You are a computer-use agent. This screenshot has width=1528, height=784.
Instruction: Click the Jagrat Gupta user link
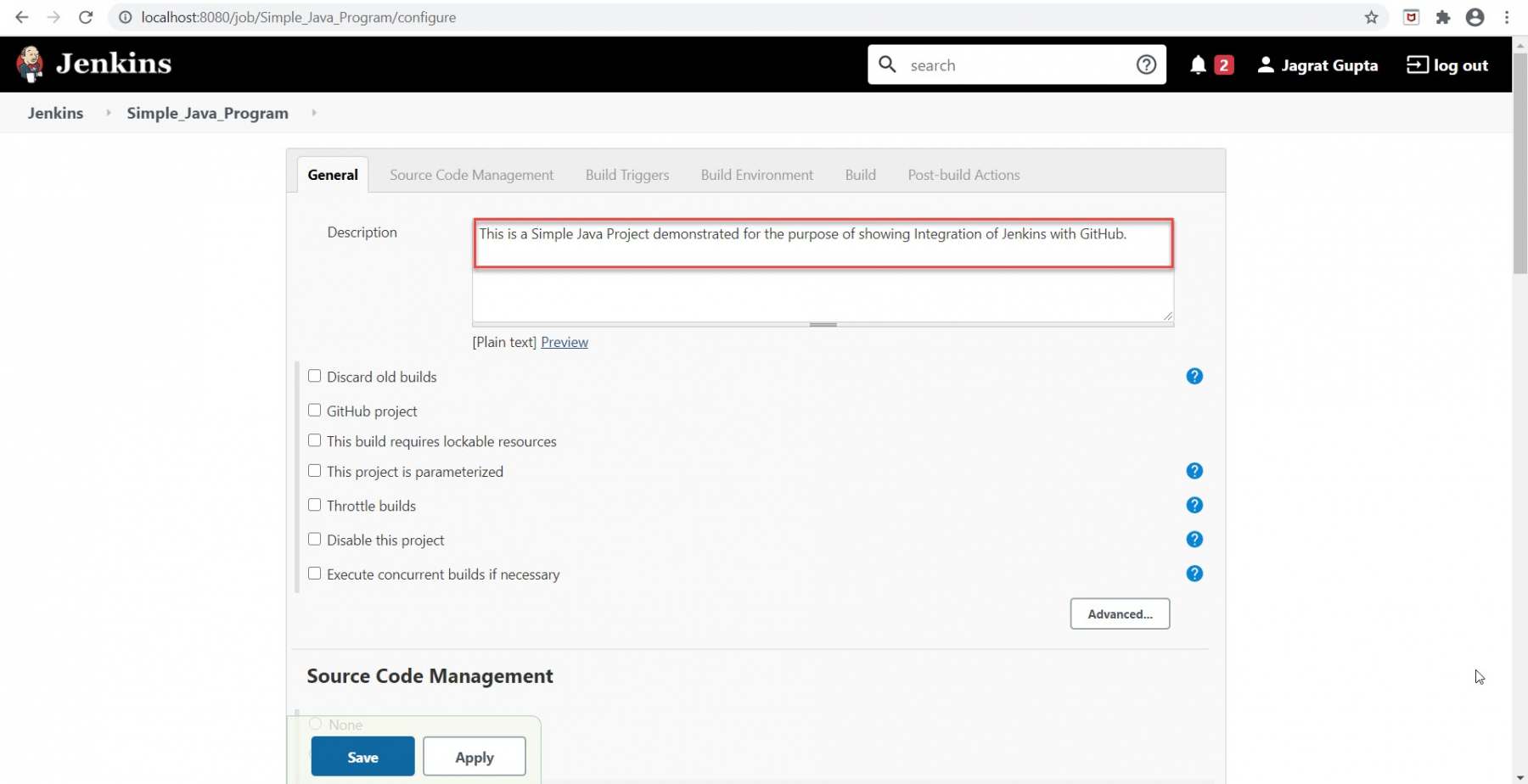(x=1329, y=65)
